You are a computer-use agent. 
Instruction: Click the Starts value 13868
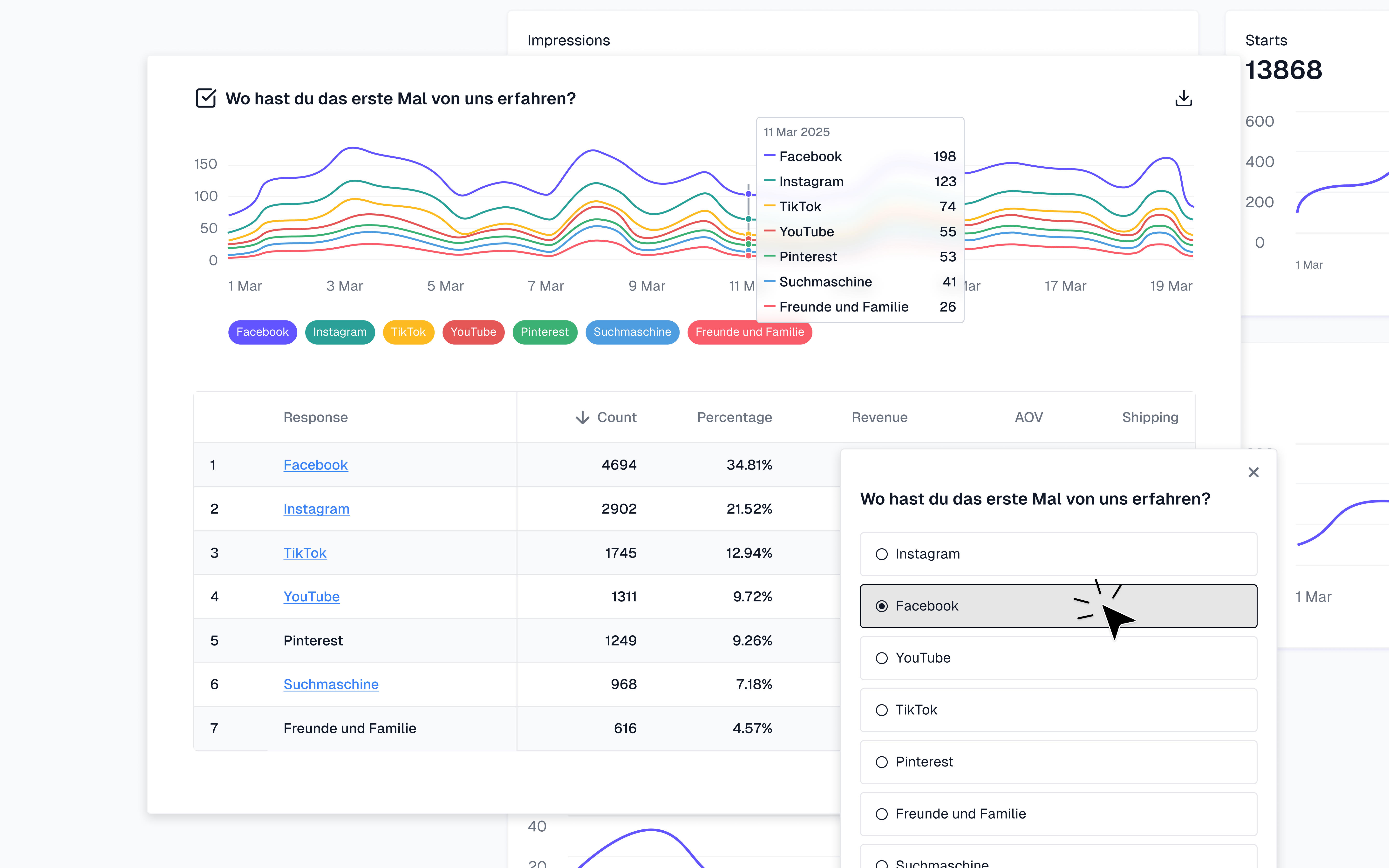(1283, 70)
